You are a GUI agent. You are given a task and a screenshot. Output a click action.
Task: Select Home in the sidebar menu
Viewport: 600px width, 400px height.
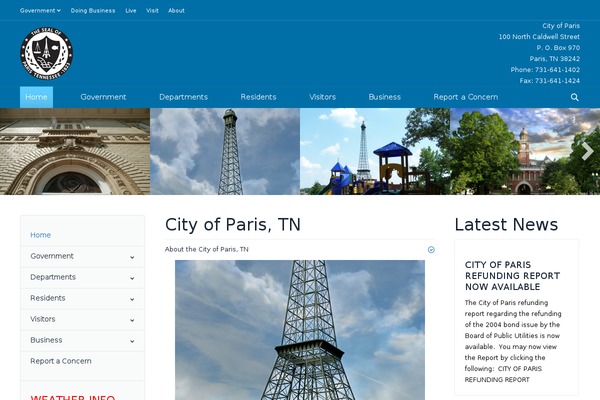pyautogui.click(x=41, y=235)
